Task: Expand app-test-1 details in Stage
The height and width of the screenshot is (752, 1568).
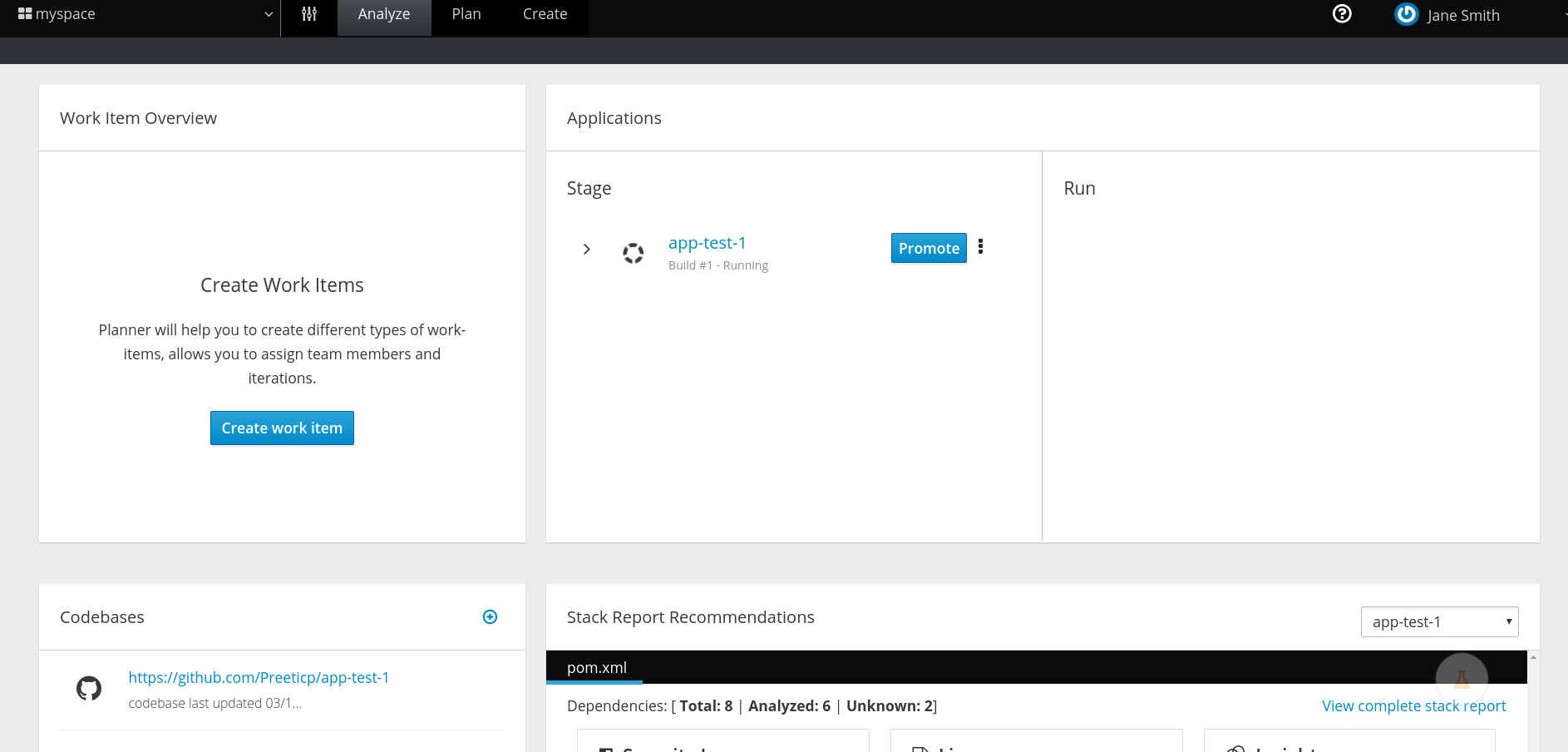Action: point(587,249)
